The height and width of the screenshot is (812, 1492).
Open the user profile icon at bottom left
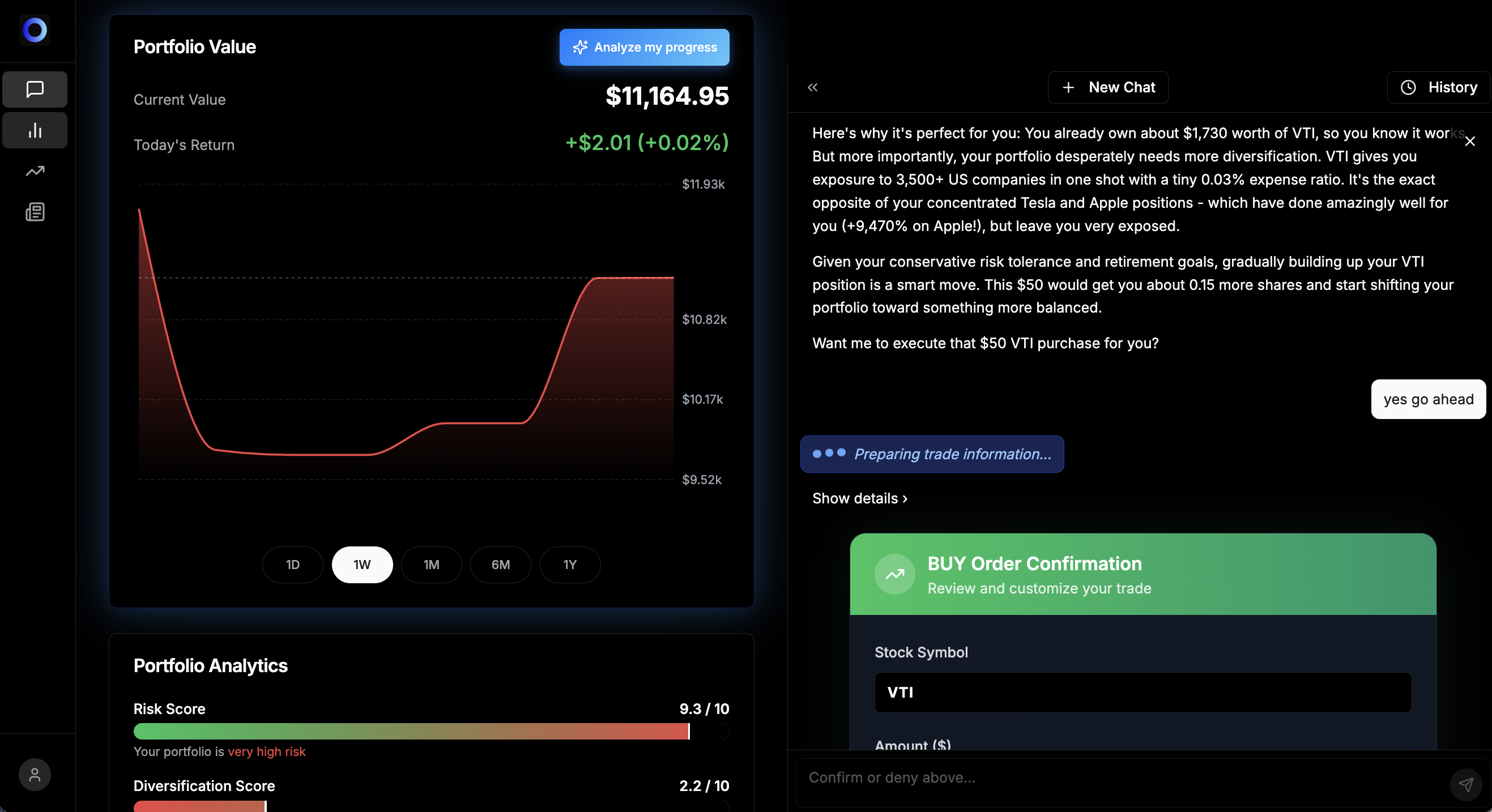(x=34, y=775)
